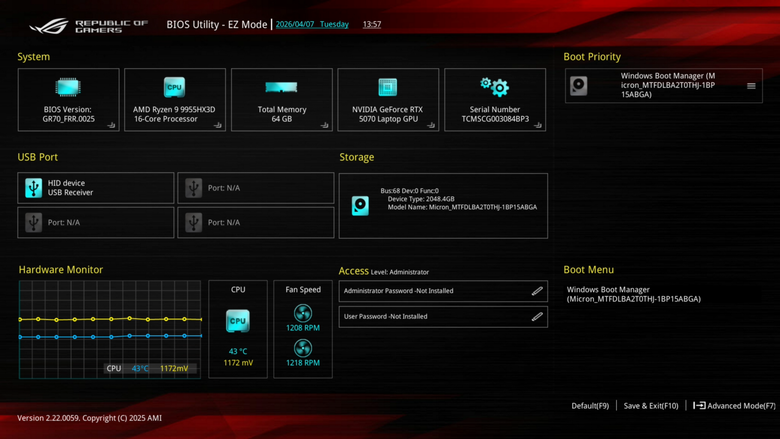Select Windows Boot Manager in Boot Menu
780x439 pixels.
coord(633,294)
